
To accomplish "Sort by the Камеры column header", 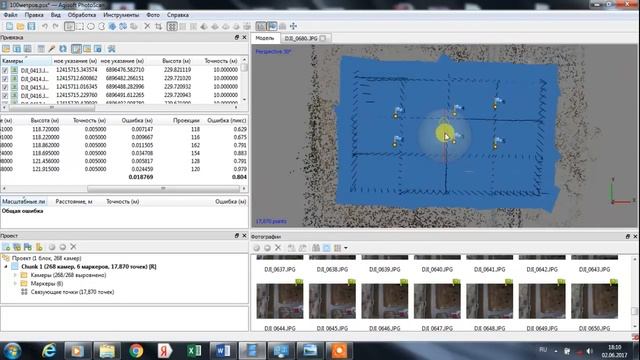I will pyautogui.click(x=26, y=61).
